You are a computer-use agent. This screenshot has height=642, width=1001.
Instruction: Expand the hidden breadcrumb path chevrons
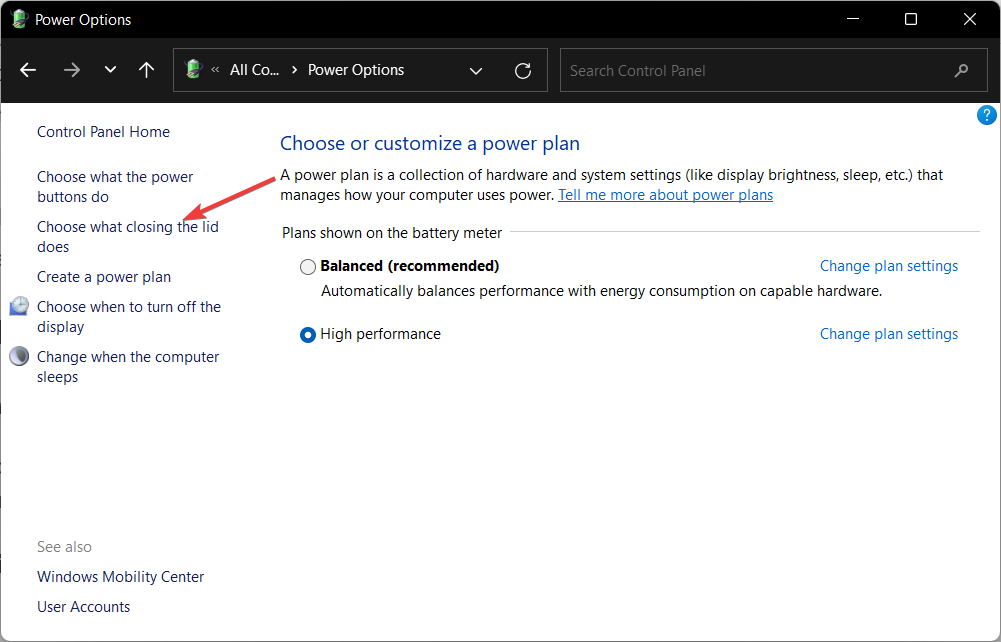[x=215, y=70]
